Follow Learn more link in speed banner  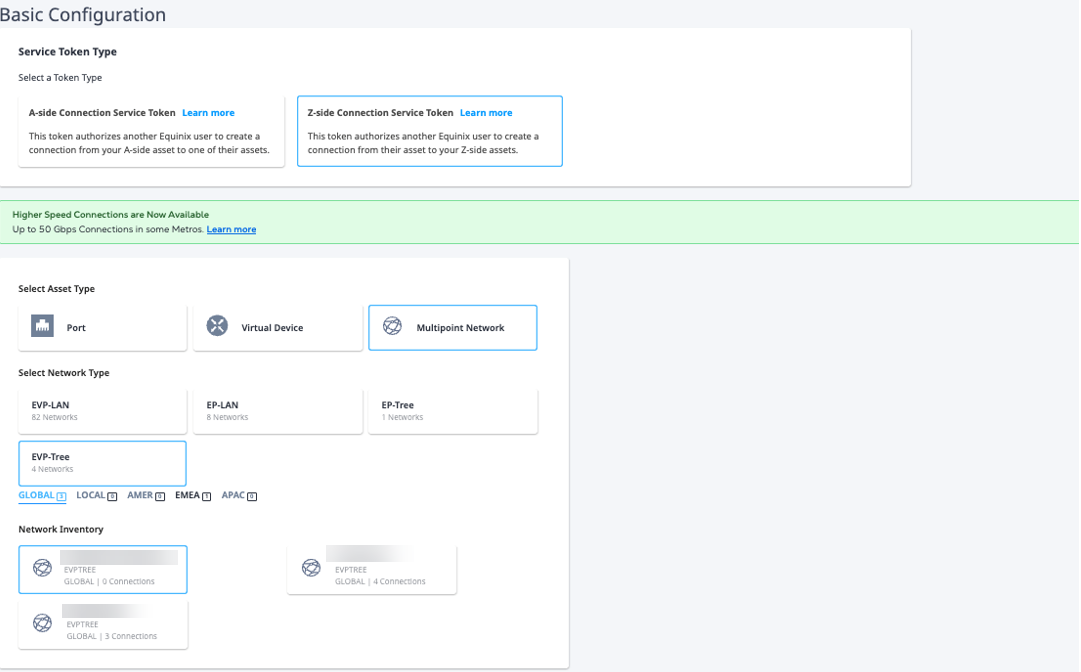point(231,230)
